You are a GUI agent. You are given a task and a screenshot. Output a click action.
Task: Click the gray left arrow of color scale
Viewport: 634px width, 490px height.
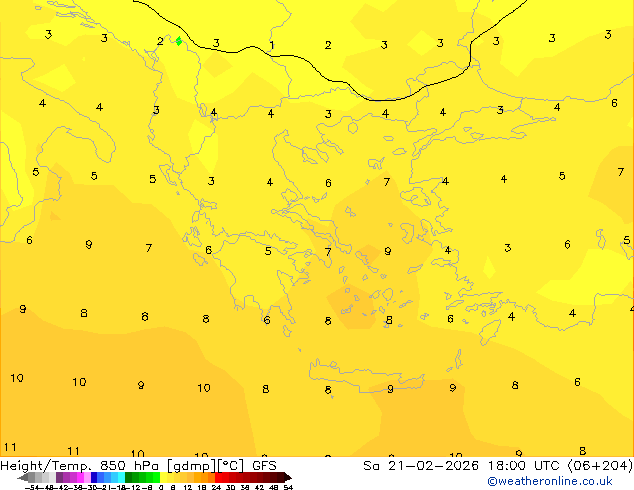coord(23,478)
